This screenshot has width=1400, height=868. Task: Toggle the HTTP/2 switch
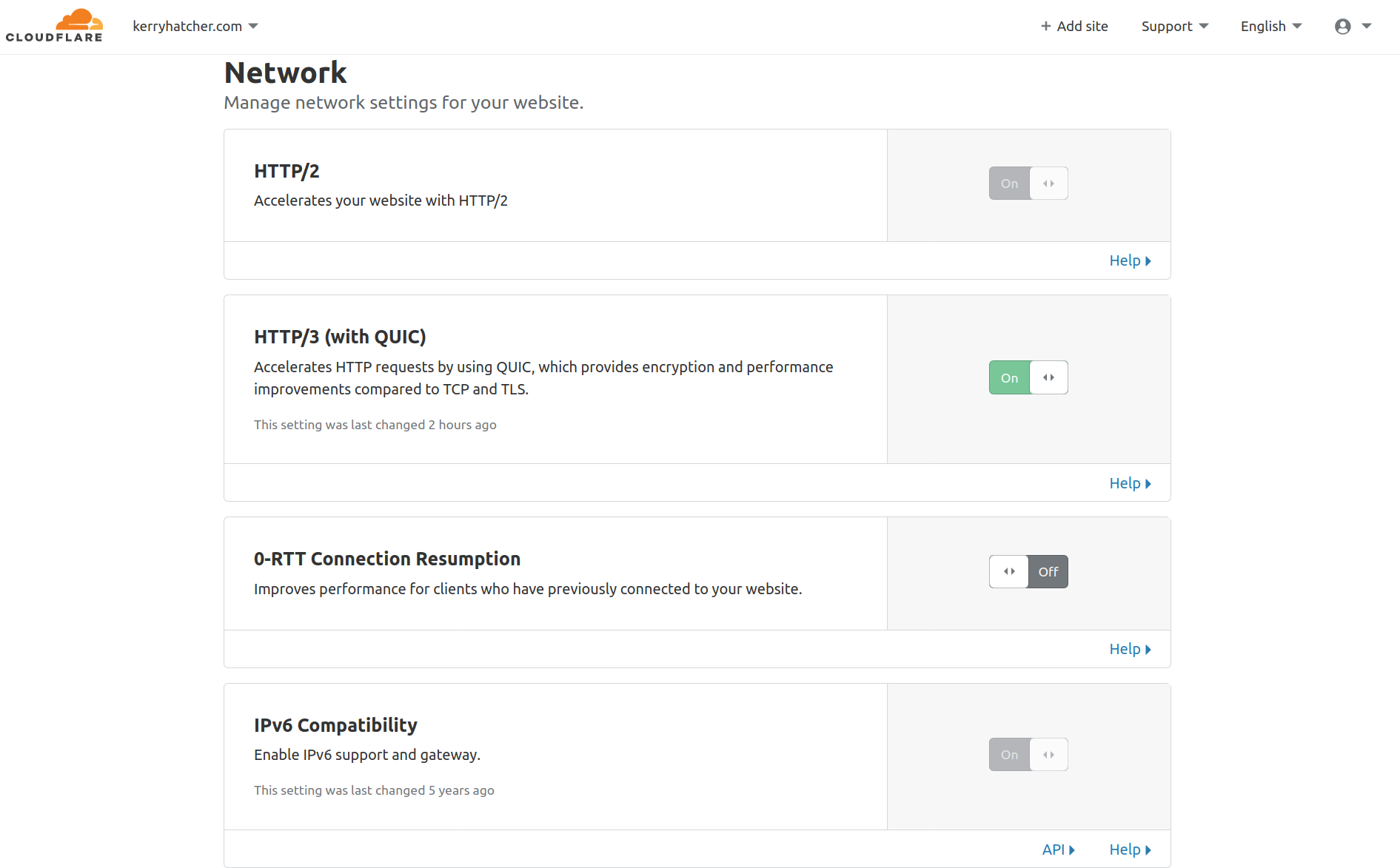click(x=1028, y=184)
